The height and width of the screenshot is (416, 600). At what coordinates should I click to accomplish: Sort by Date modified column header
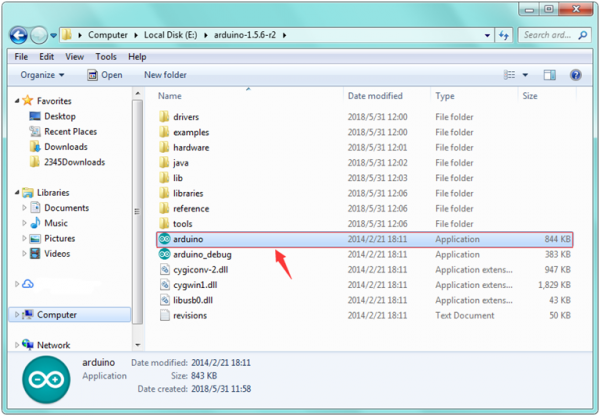(x=375, y=96)
